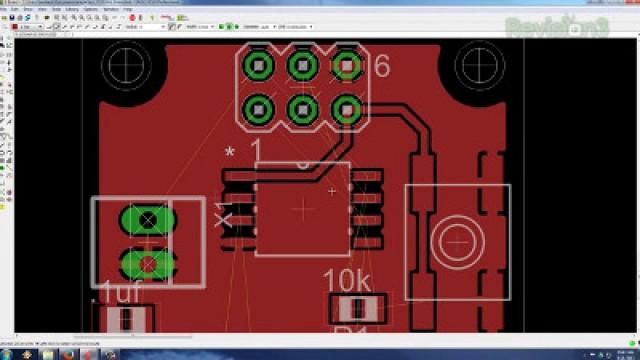Image resolution: width=640 pixels, height=360 pixels.
Task: Select the Polygon tool
Action: [9, 160]
